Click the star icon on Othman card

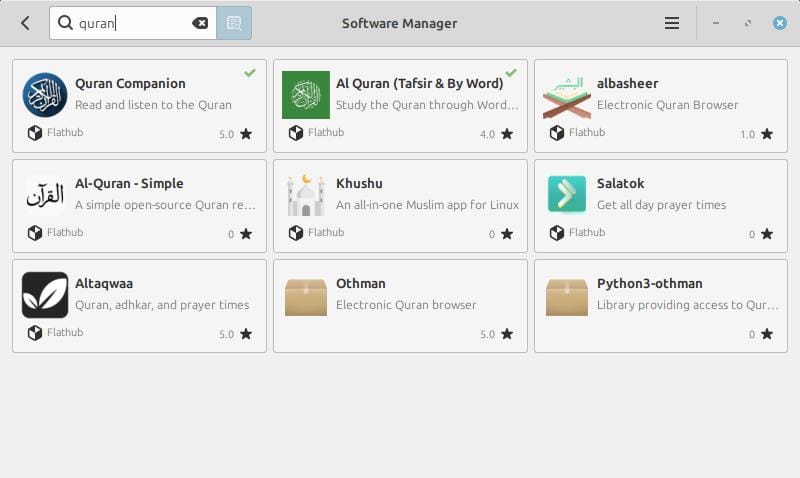coord(507,334)
